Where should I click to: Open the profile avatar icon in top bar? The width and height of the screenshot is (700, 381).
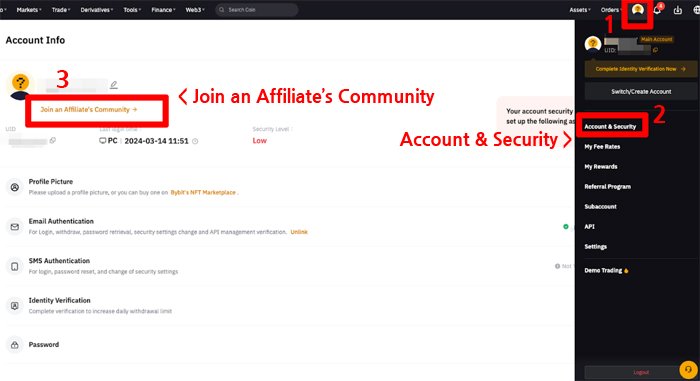coord(638,9)
